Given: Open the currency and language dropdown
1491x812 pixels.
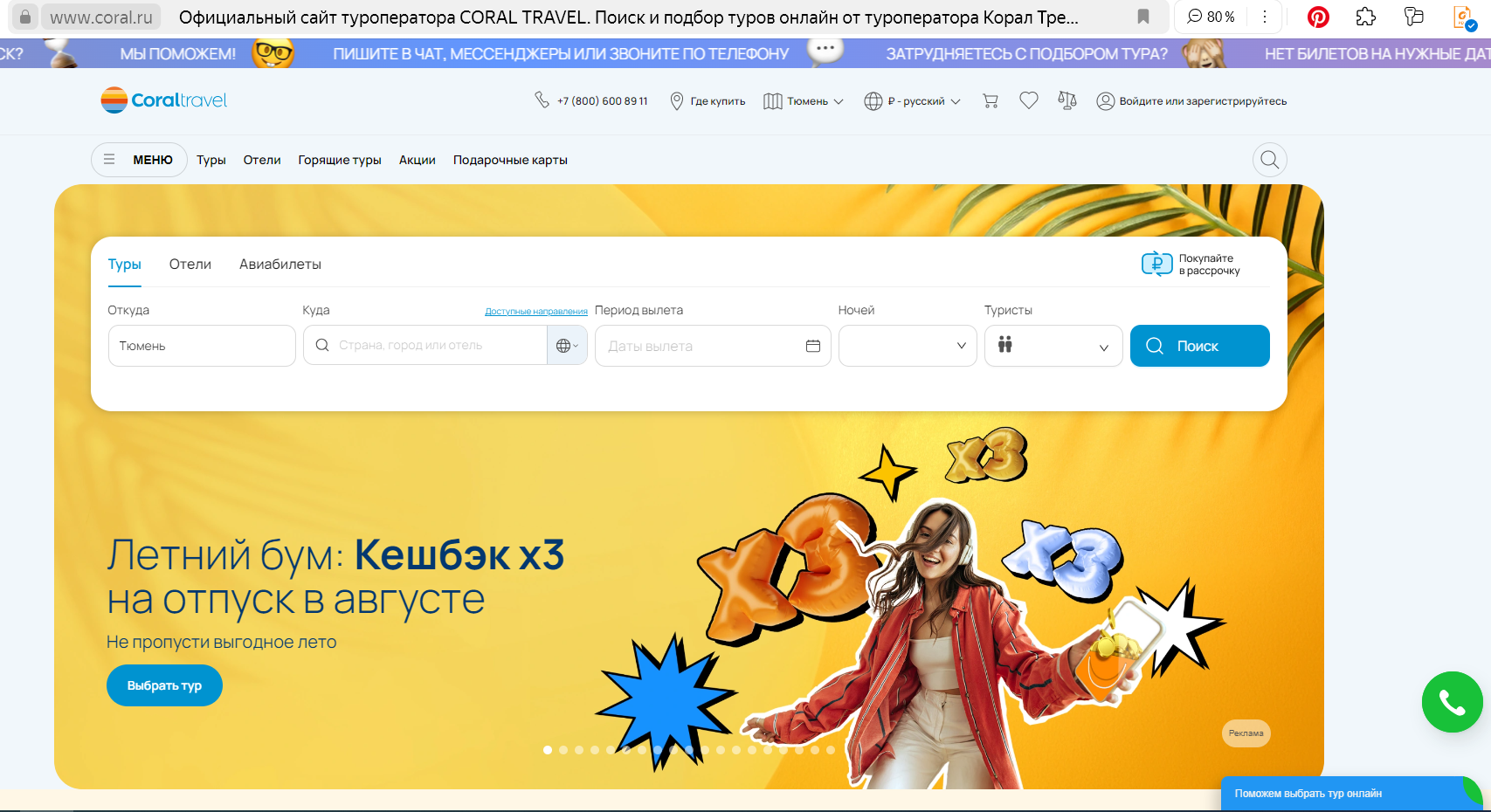Looking at the screenshot, I should 913,101.
